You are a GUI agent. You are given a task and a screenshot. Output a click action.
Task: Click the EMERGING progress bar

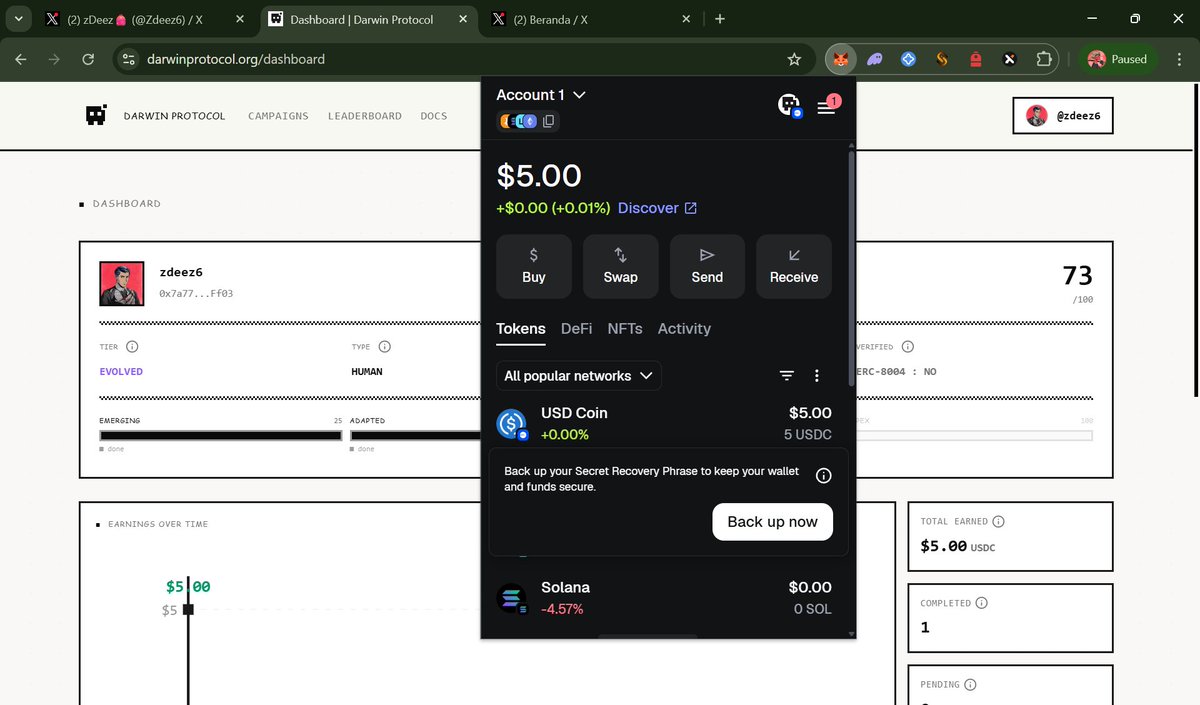(221, 435)
